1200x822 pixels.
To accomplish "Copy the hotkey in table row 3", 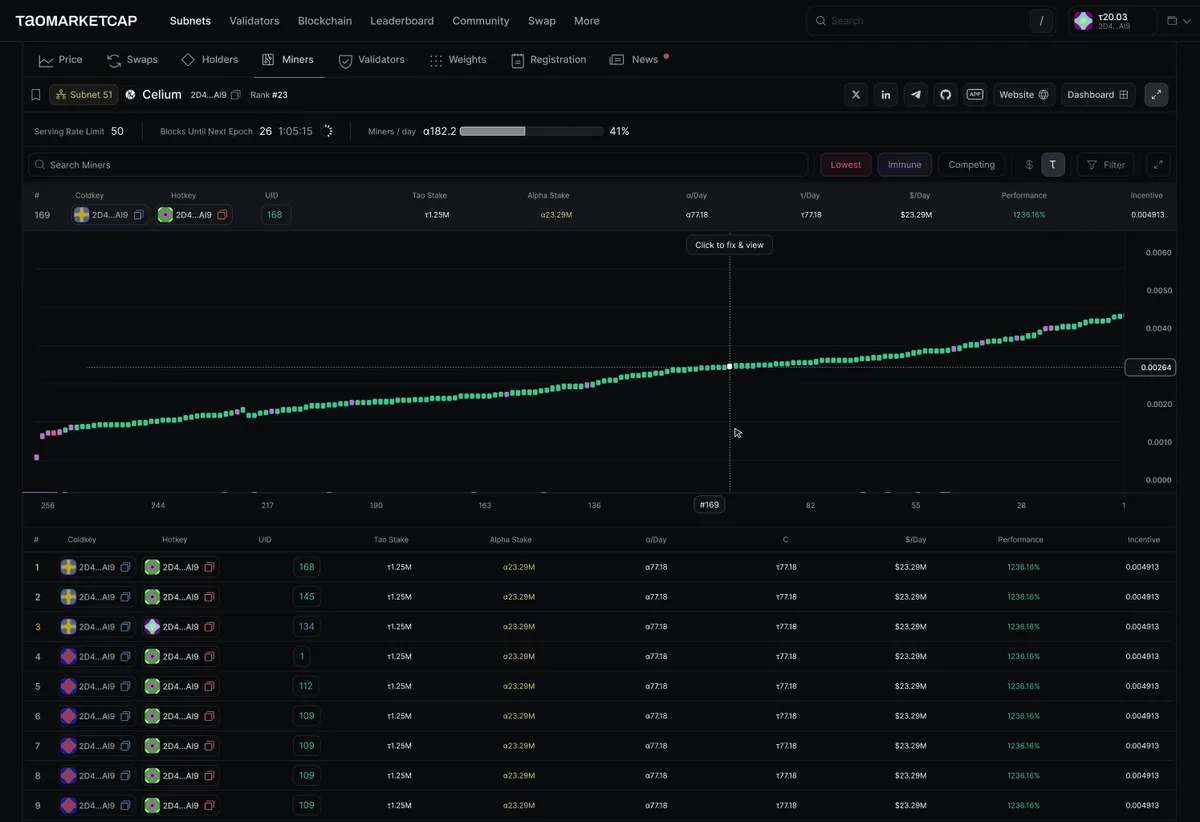I will 210,627.
